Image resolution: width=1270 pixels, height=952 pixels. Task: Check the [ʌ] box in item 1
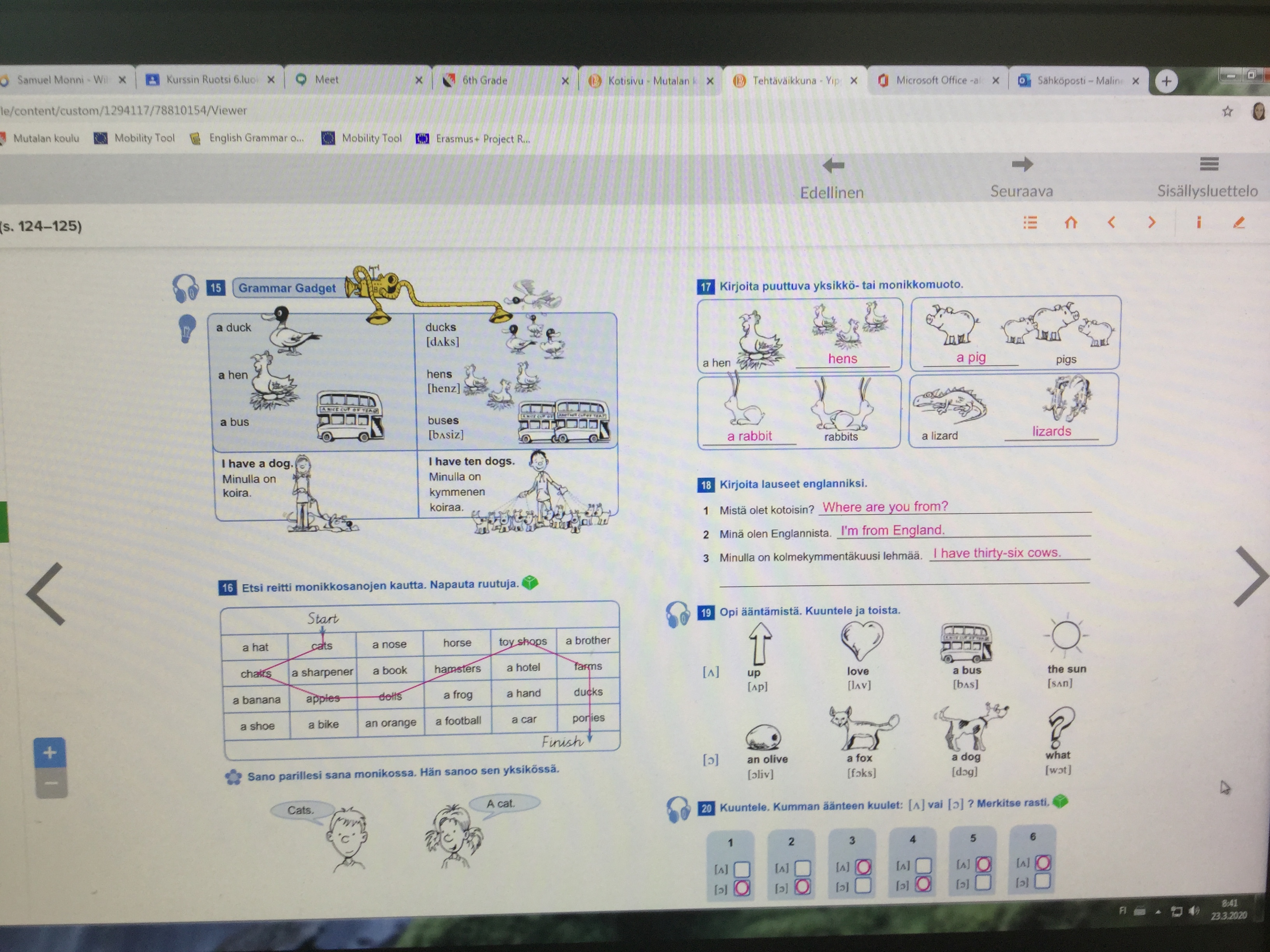tap(742, 870)
